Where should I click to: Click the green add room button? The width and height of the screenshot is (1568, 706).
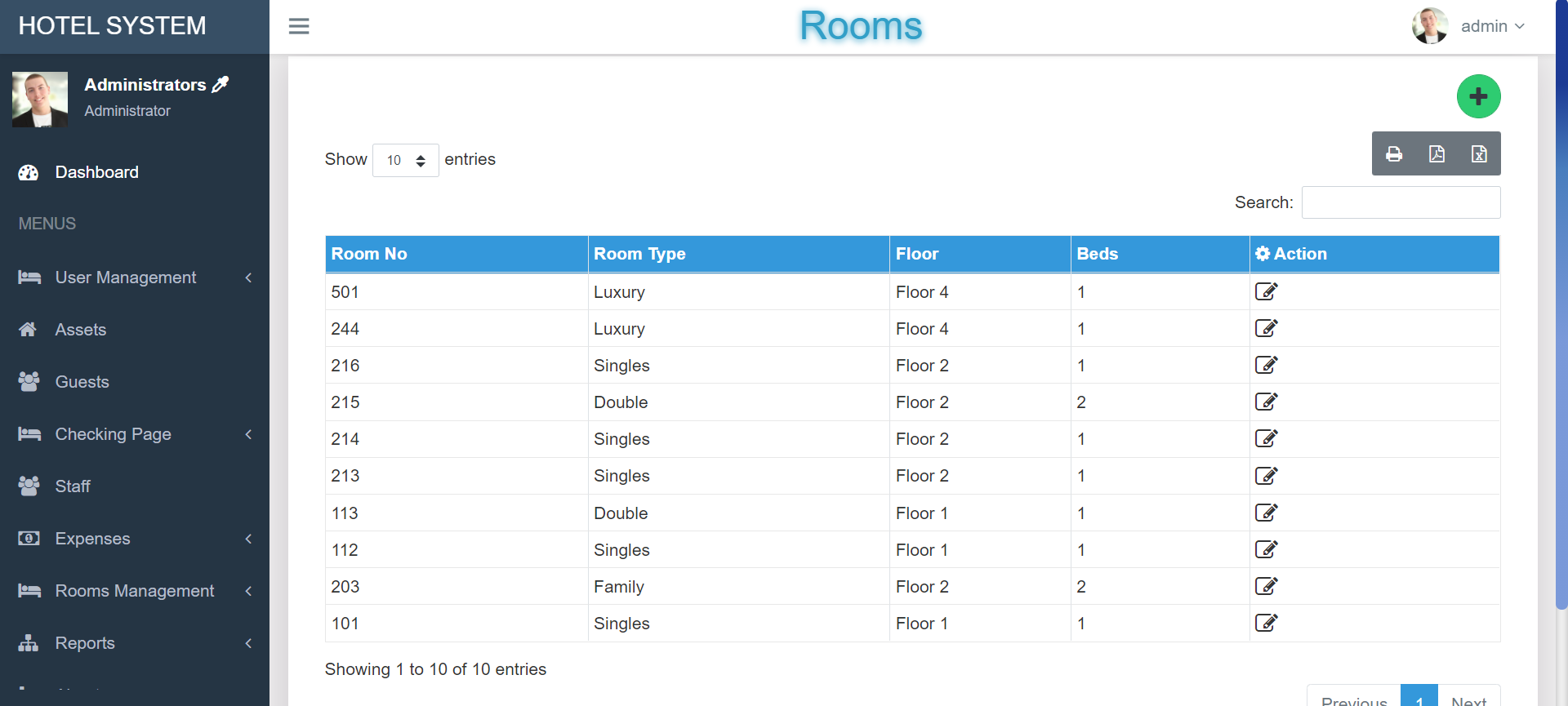(x=1478, y=96)
